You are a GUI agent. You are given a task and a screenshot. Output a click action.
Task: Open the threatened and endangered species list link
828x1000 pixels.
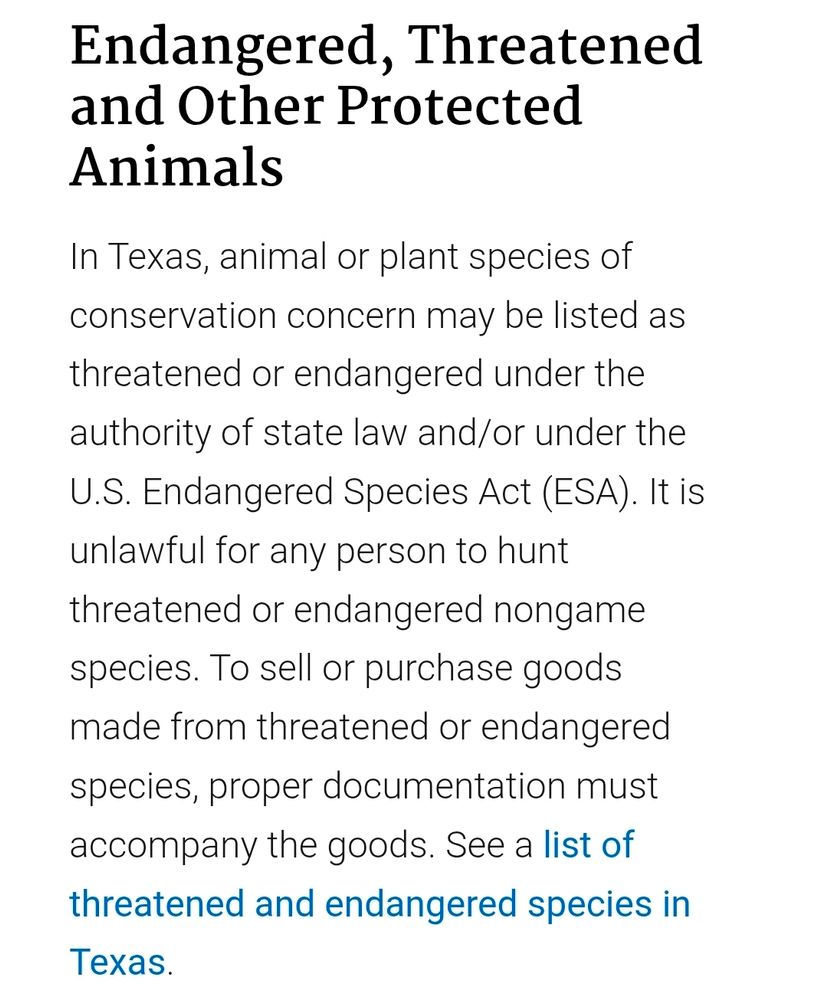pyautogui.click(x=380, y=904)
